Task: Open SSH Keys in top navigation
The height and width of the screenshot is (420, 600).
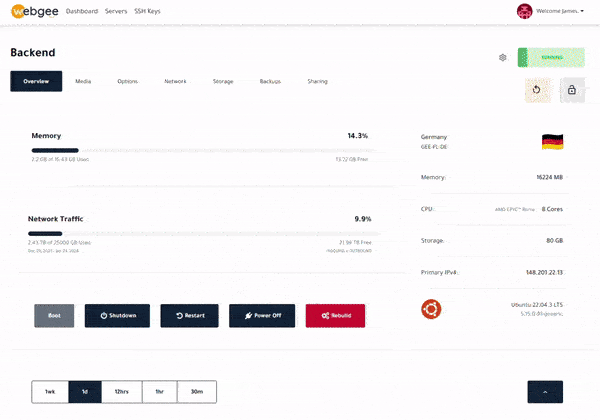Action: tap(147, 11)
